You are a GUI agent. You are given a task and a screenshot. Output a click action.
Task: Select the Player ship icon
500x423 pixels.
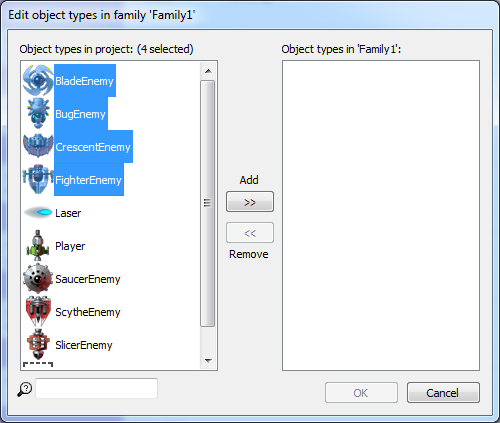click(x=38, y=245)
